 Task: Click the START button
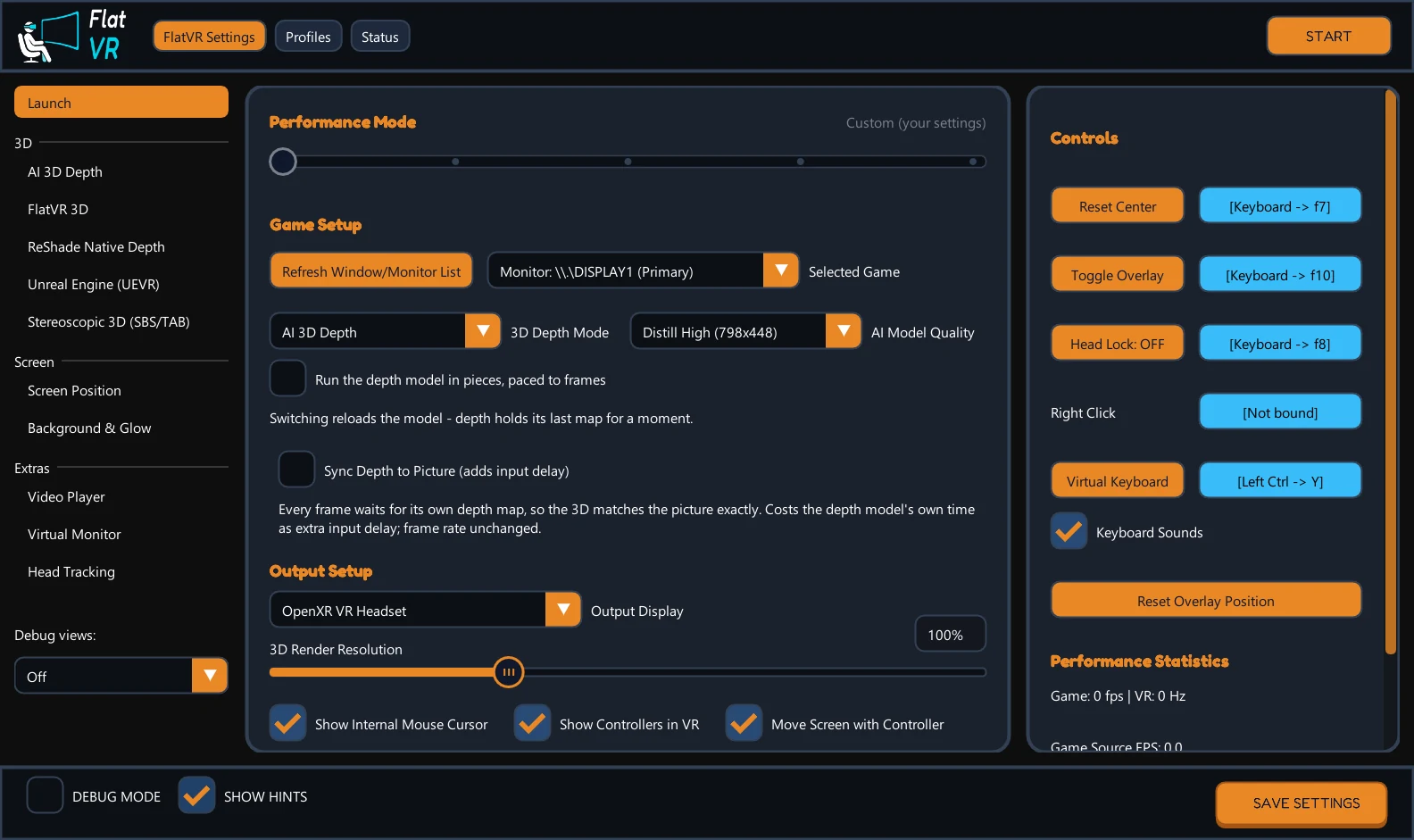click(1328, 37)
